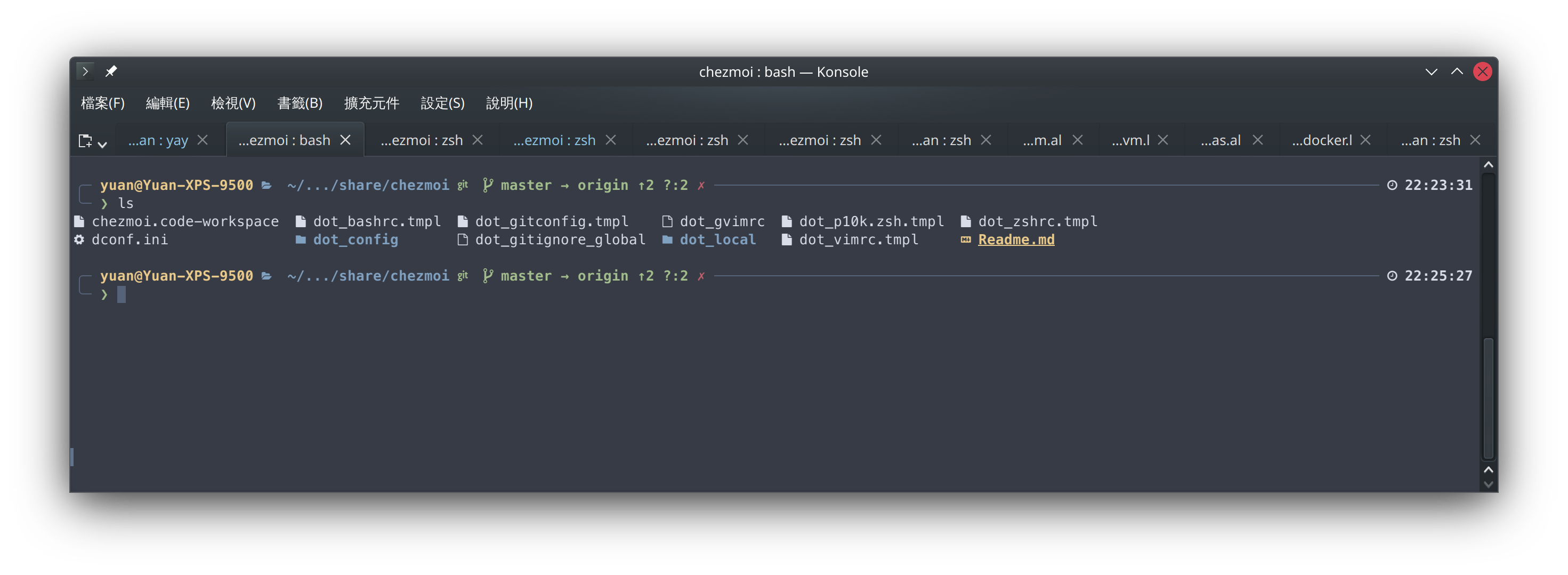This screenshot has width=1568, height=575.
Task: Click the pin window icon in title bar
Action: point(111,71)
